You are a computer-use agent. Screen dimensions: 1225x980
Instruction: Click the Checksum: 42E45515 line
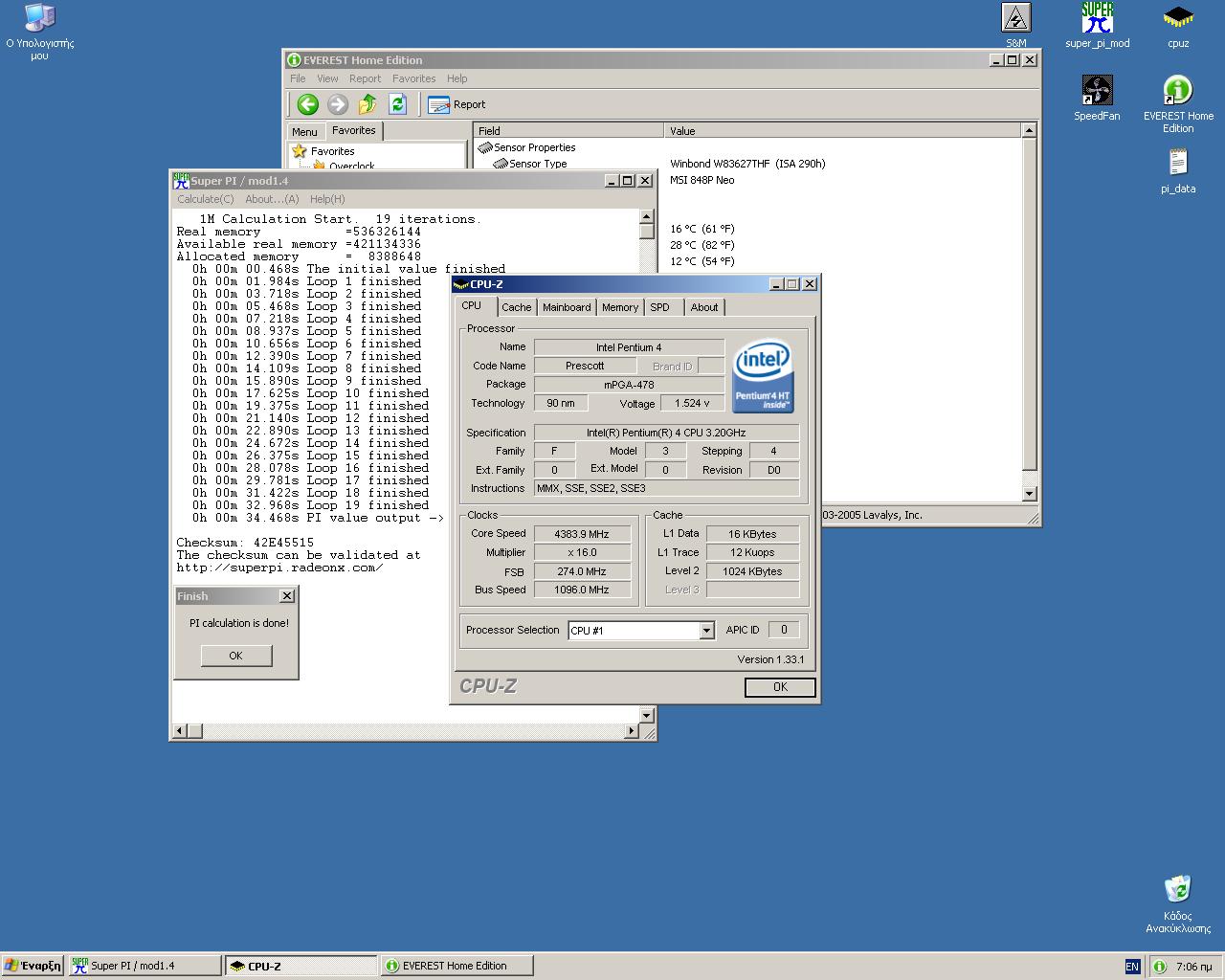(245, 543)
